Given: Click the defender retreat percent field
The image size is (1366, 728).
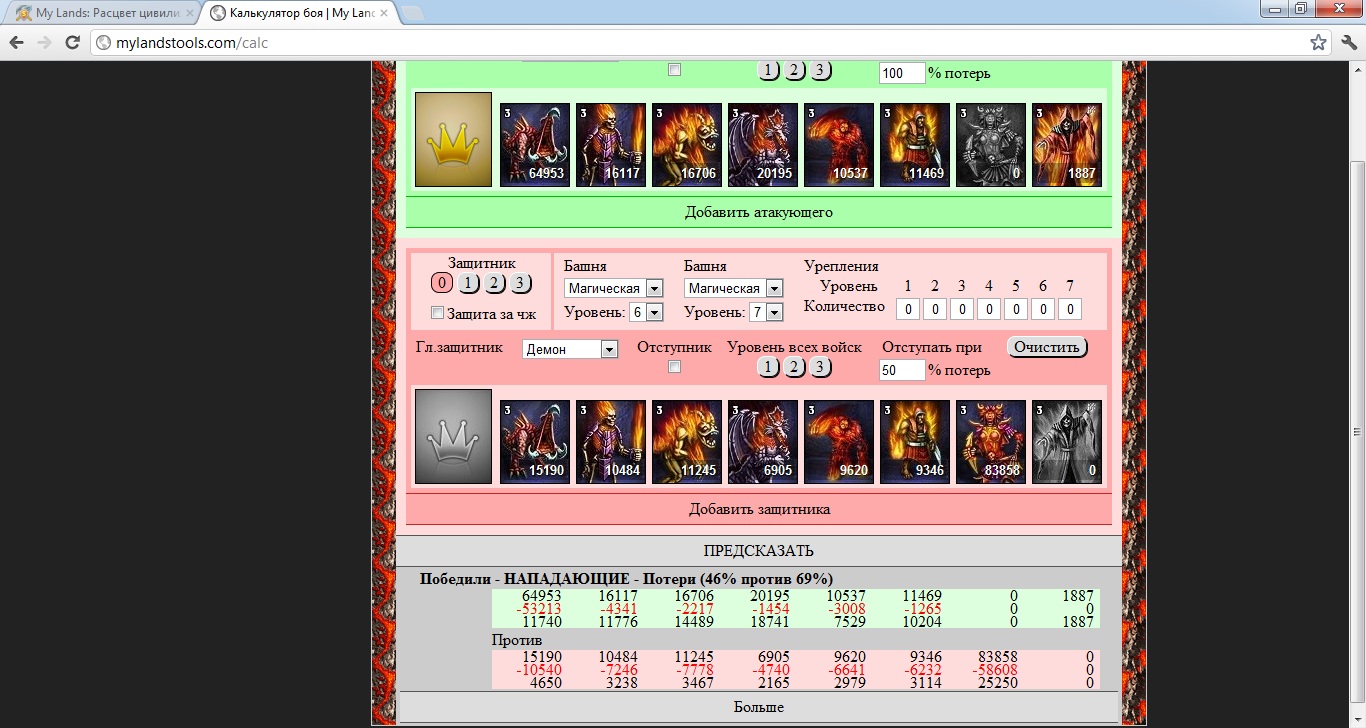Looking at the screenshot, I should 902,370.
